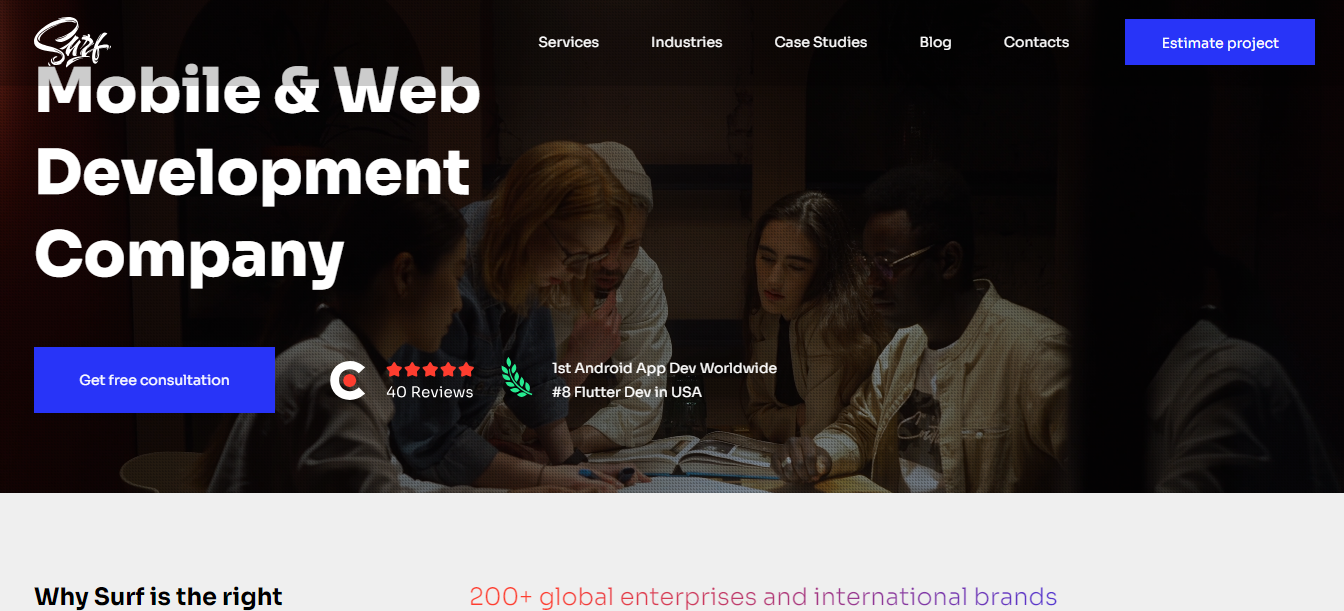The image size is (1344, 611).
Task: Click the 200+ global enterprises gradient text
Action: (763, 597)
